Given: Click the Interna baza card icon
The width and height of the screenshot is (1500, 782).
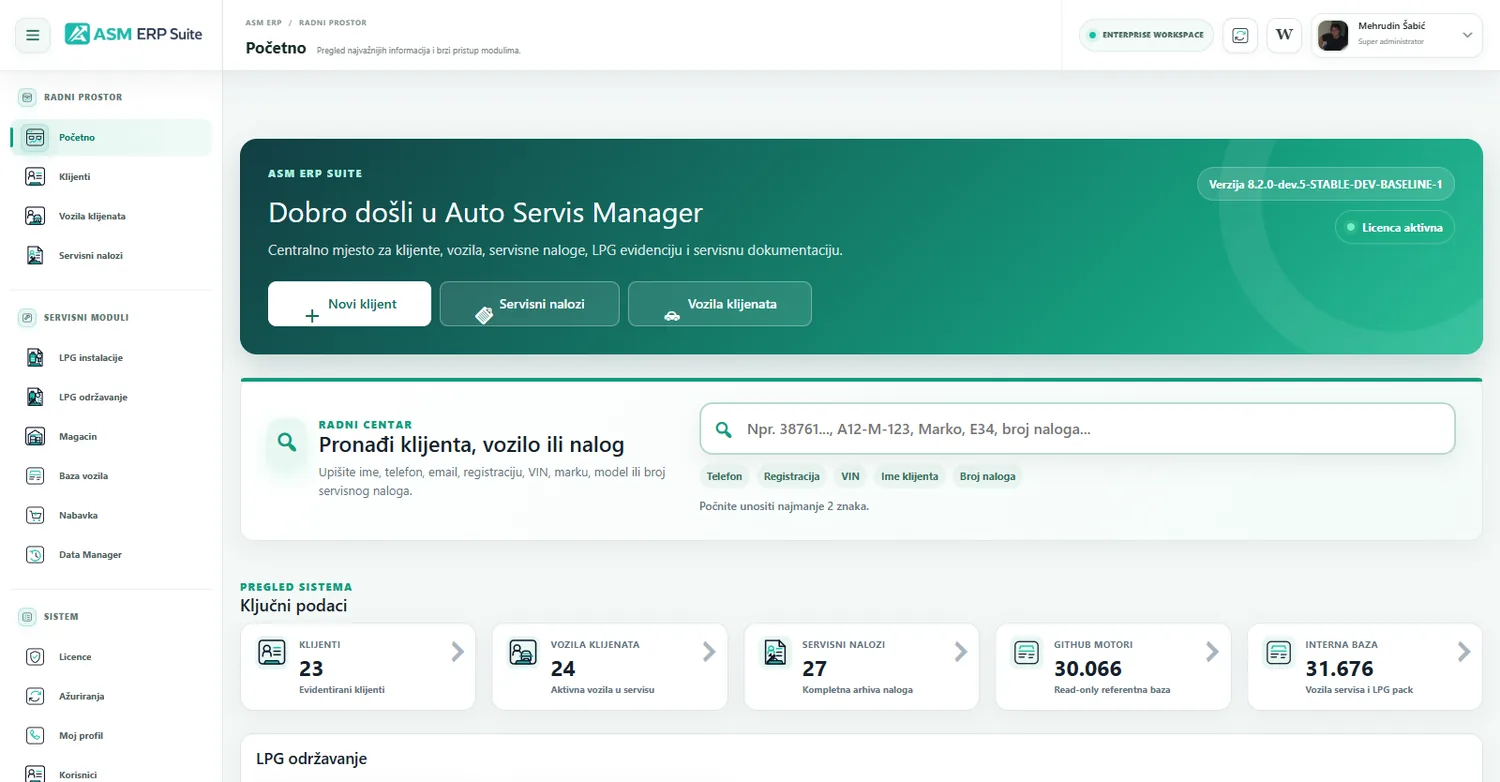Looking at the screenshot, I should point(1278,653).
